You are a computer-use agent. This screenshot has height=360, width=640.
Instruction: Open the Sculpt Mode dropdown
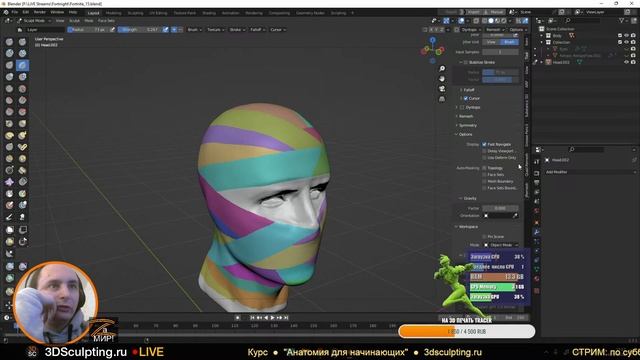pyautogui.click(x=34, y=20)
